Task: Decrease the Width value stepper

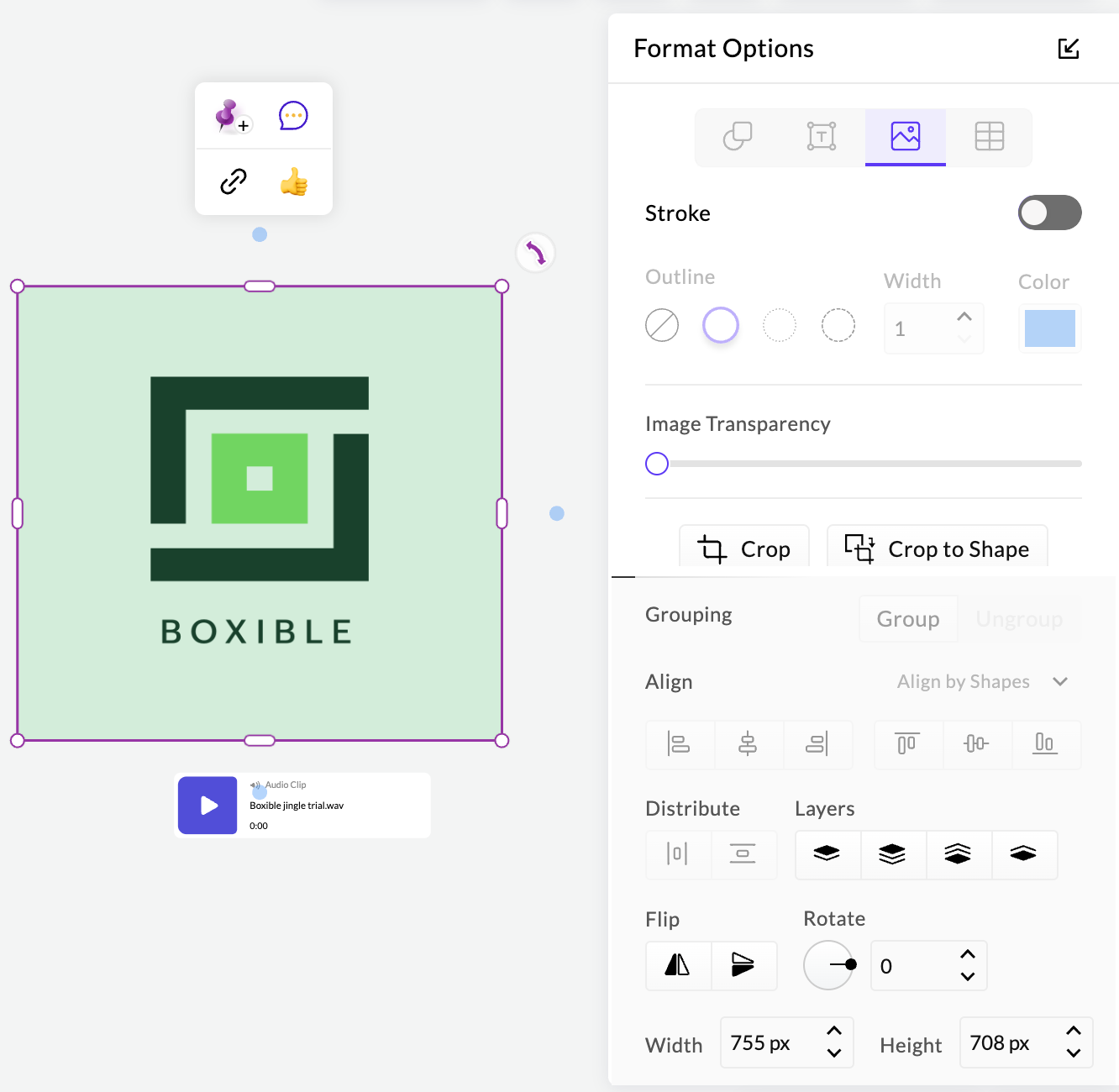Action: click(x=834, y=1053)
